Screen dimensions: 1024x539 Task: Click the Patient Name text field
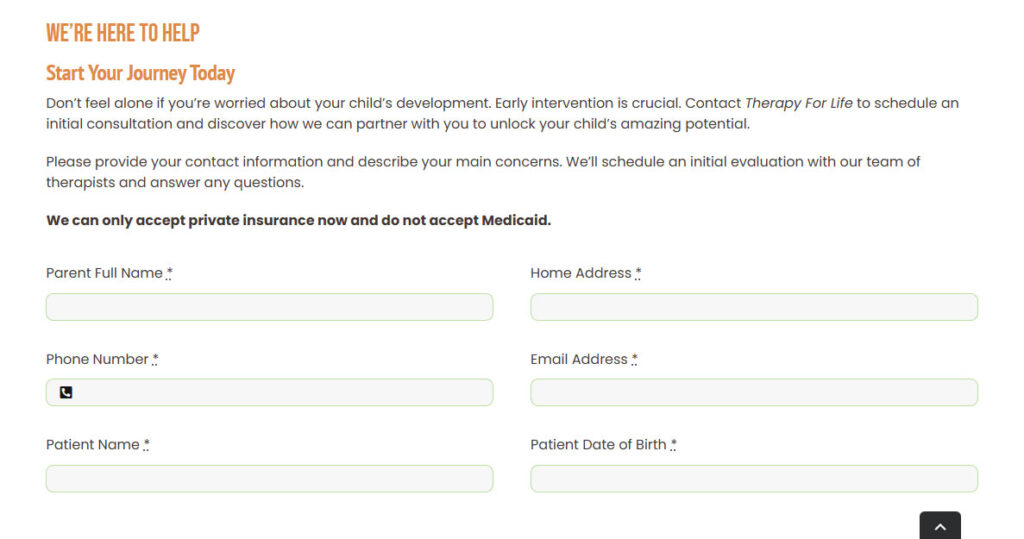pos(269,479)
